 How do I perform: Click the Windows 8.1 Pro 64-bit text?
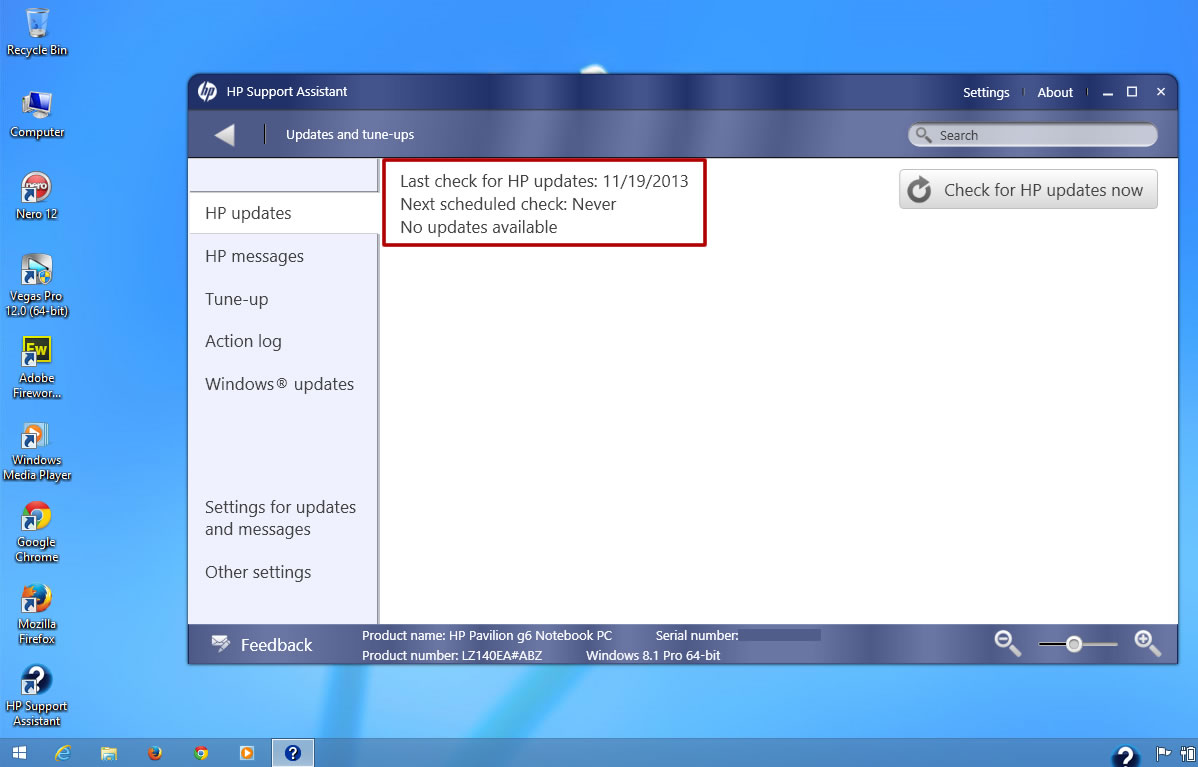pyautogui.click(x=652, y=655)
